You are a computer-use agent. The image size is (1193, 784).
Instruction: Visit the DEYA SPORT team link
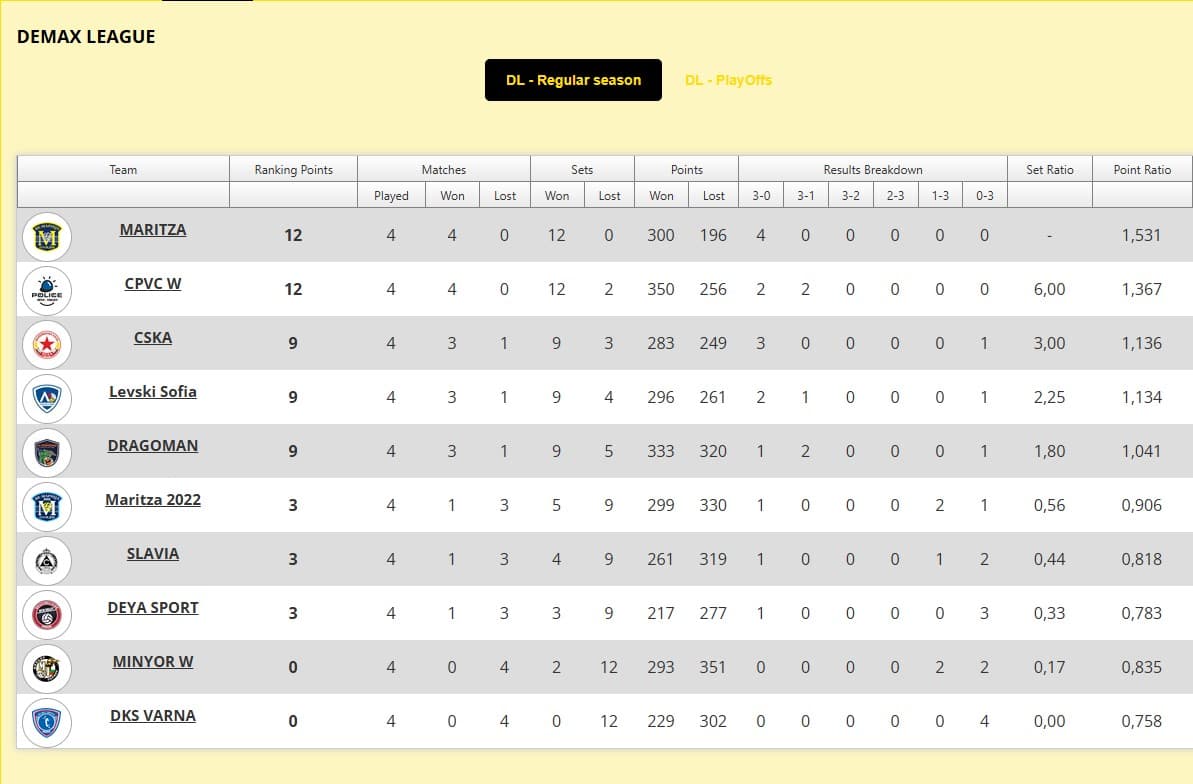[153, 608]
